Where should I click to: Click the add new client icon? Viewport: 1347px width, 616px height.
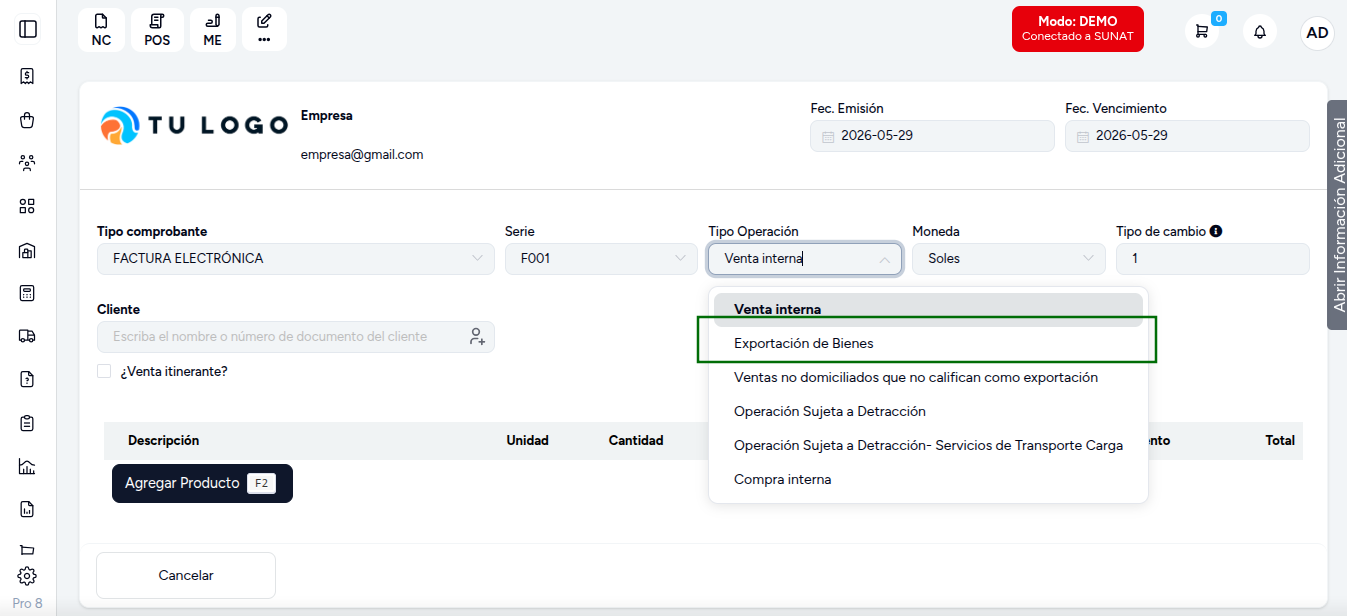477,337
